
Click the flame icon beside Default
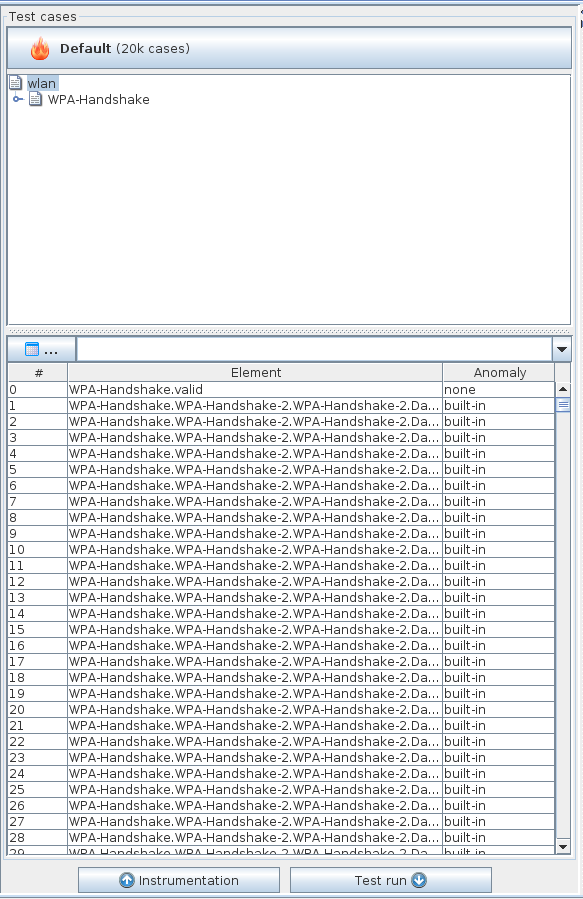(x=40, y=49)
